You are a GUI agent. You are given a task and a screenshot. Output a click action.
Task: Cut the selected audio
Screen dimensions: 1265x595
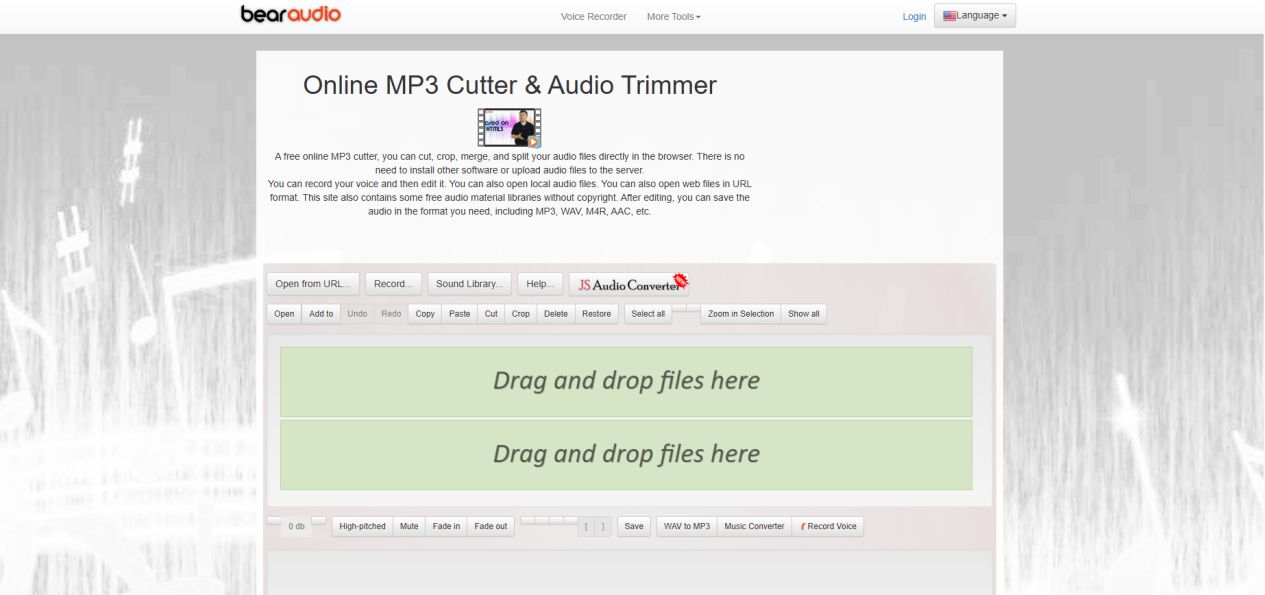point(491,314)
